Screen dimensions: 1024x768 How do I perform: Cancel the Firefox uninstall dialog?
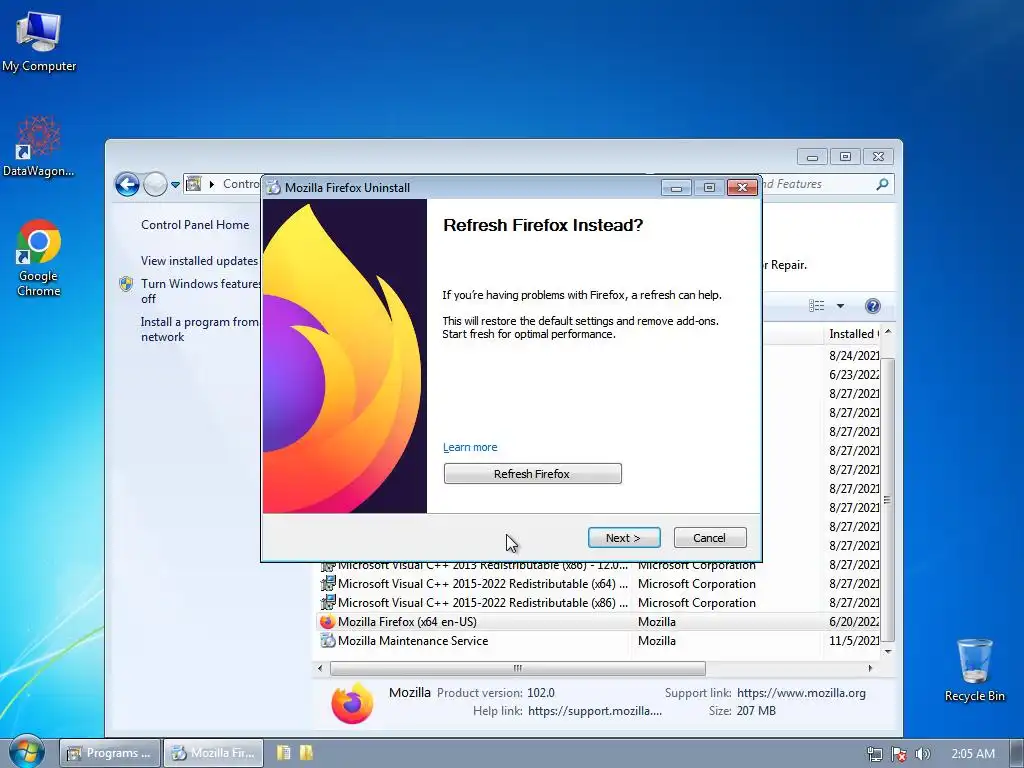(709, 537)
